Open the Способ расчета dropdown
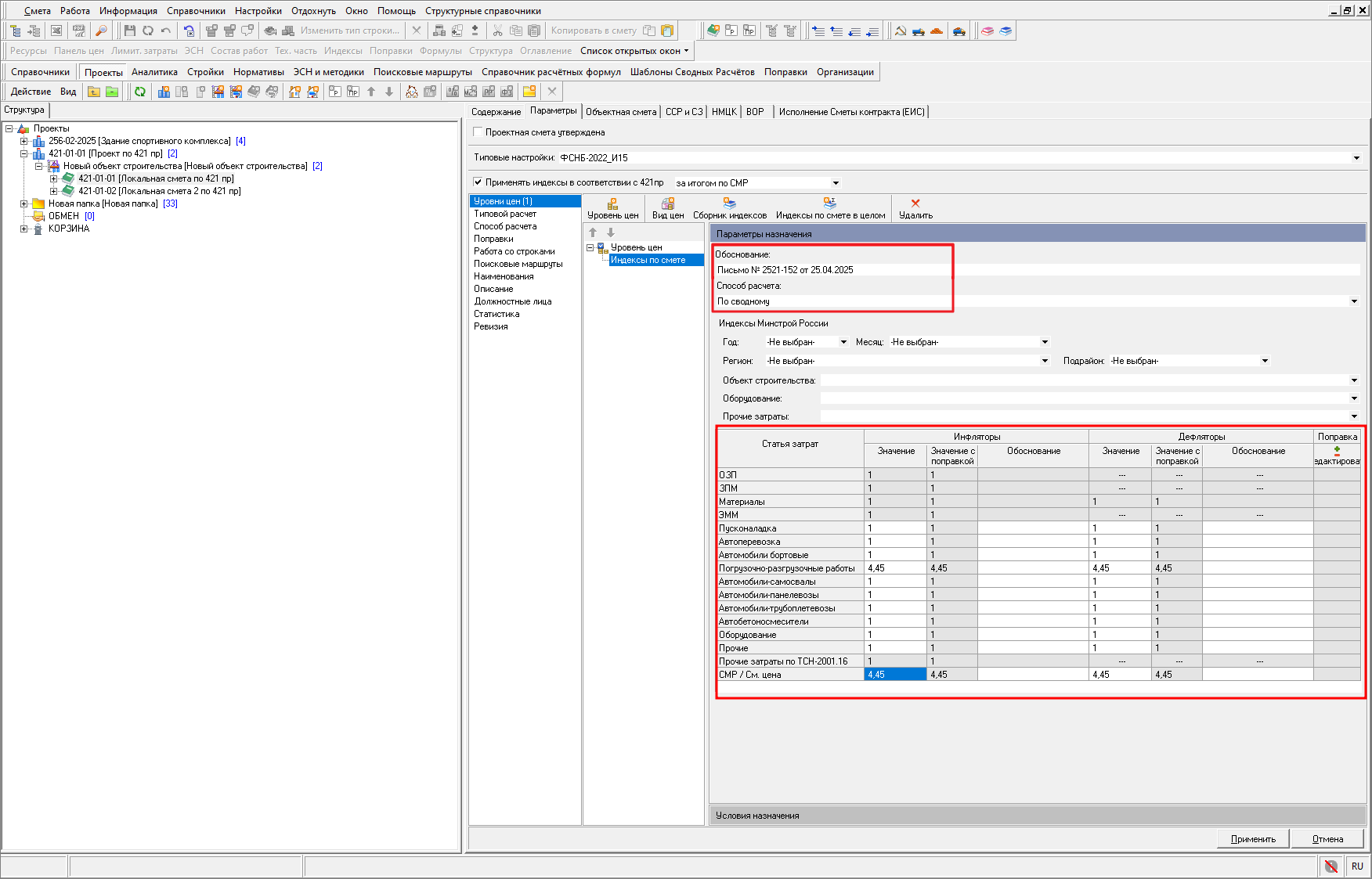 [1354, 301]
